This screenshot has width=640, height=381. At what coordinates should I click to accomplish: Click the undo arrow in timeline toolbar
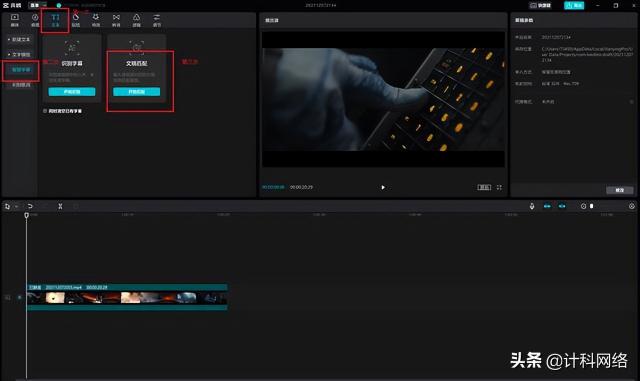tap(30, 206)
